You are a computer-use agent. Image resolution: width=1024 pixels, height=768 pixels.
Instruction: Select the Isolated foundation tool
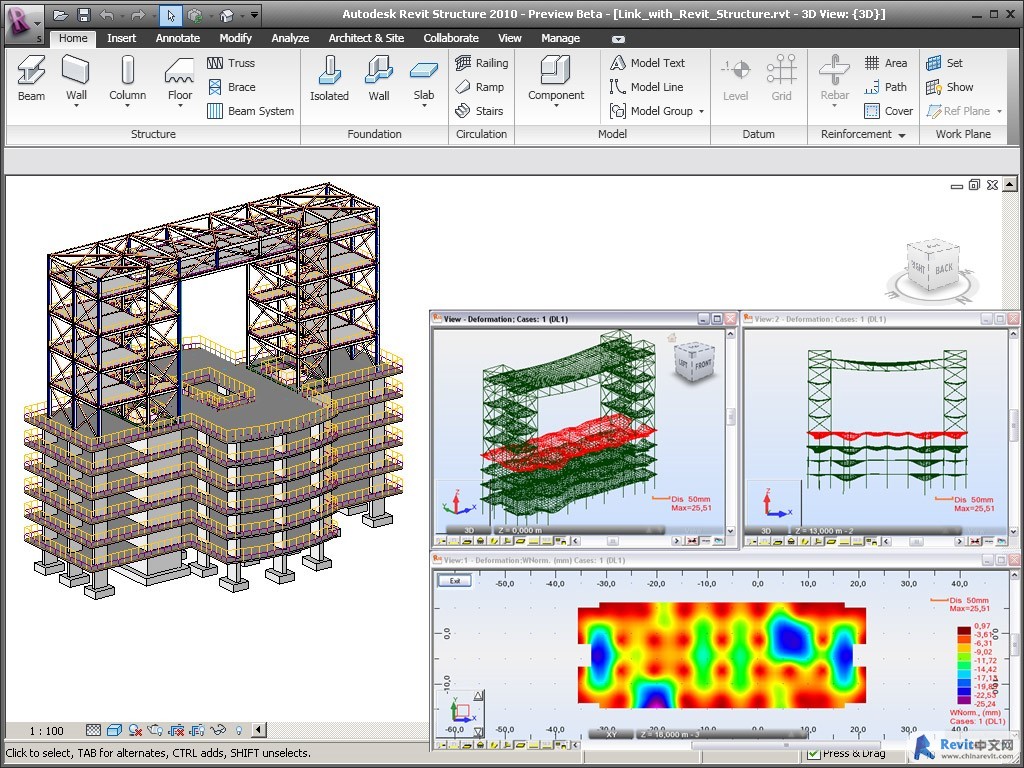click(329, 79)
